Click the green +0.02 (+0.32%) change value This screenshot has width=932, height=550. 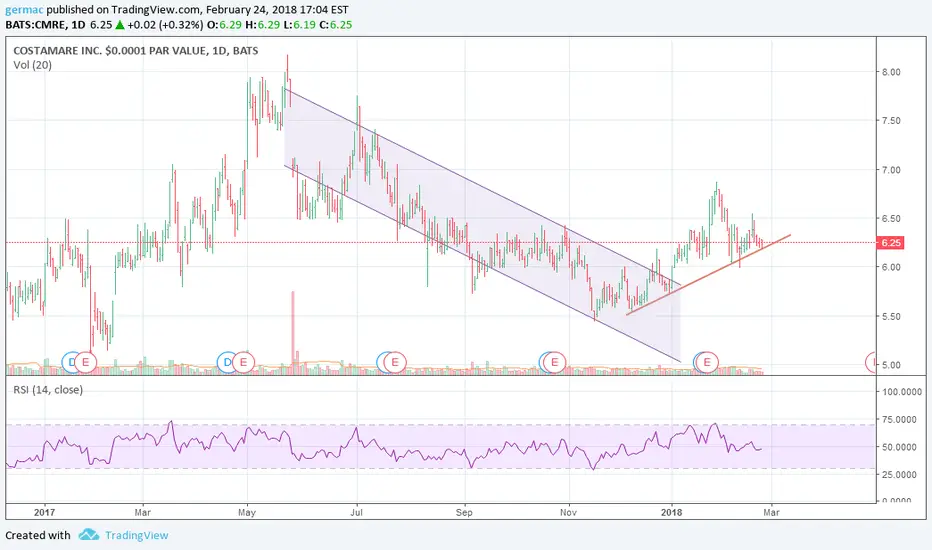tap(165, 25)
